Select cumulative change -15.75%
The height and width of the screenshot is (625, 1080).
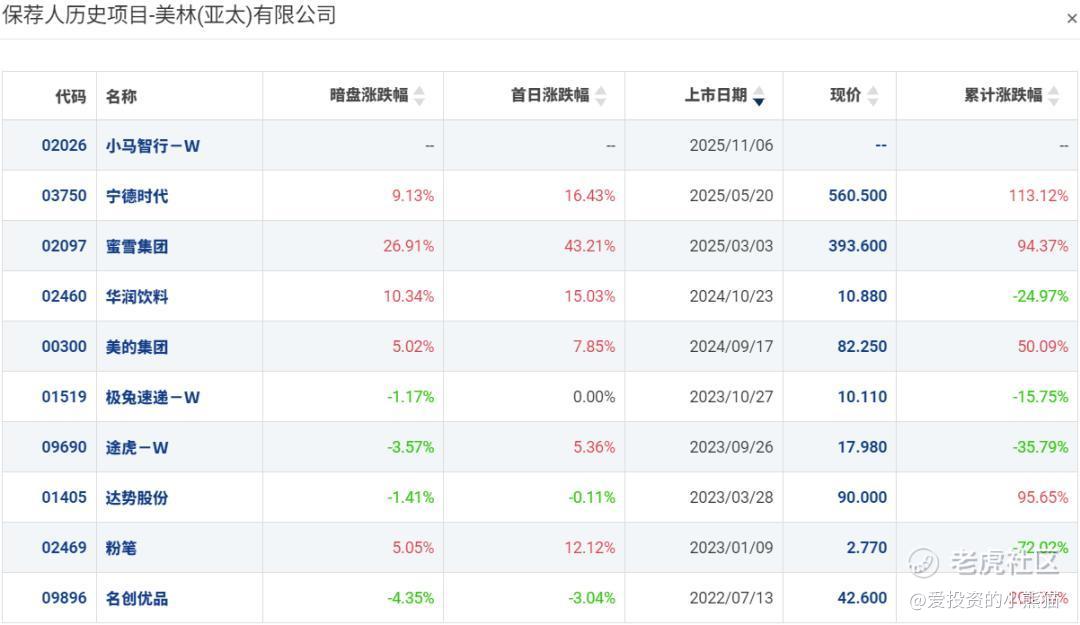tap(1040, 397)
